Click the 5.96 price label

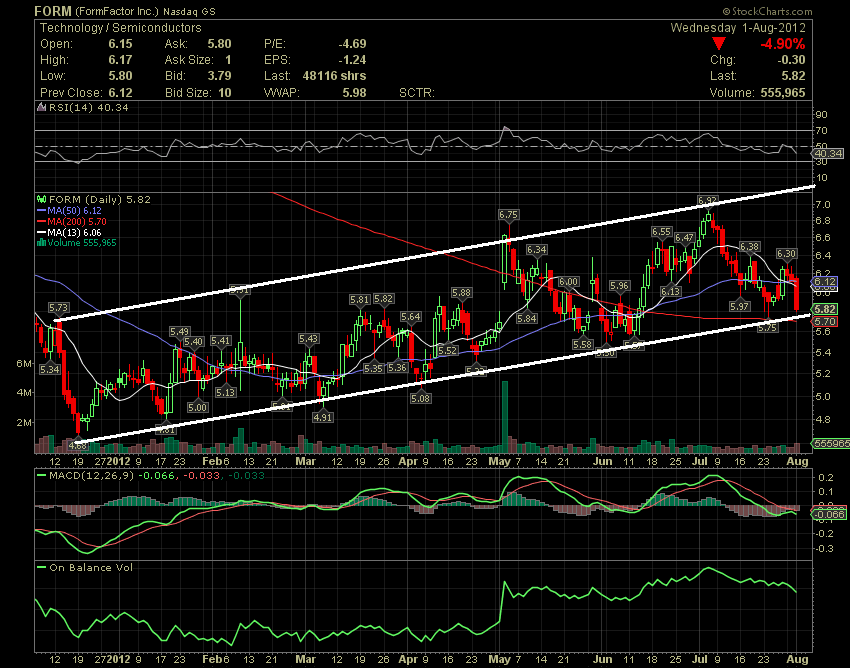click(619, 285)
